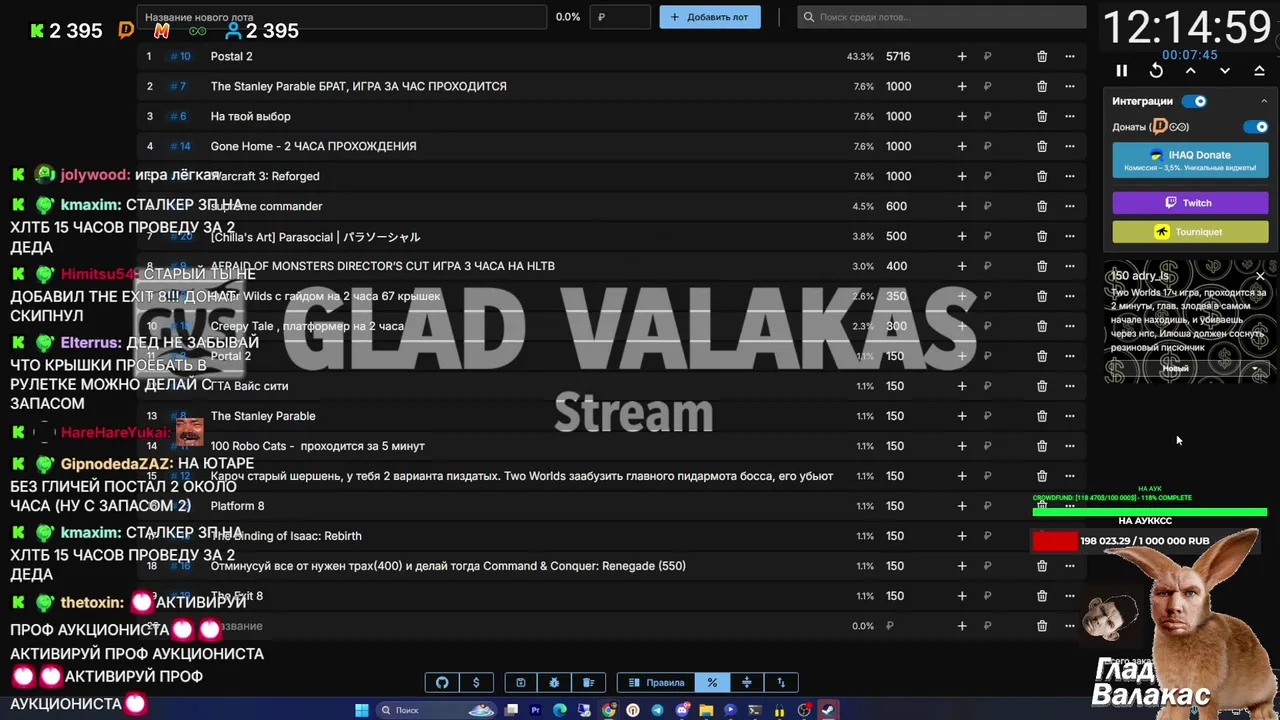Open more options for Postal 2

1070,57
